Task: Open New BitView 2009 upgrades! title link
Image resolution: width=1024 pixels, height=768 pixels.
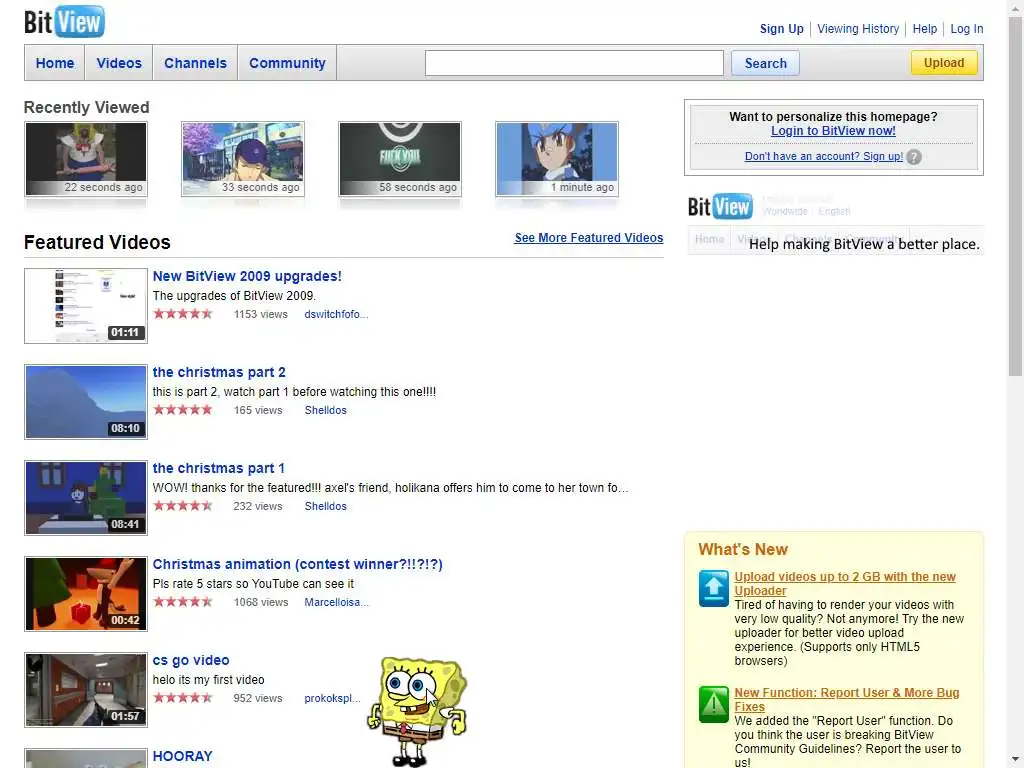Action: pyautogui.click(x=247, y=276)
